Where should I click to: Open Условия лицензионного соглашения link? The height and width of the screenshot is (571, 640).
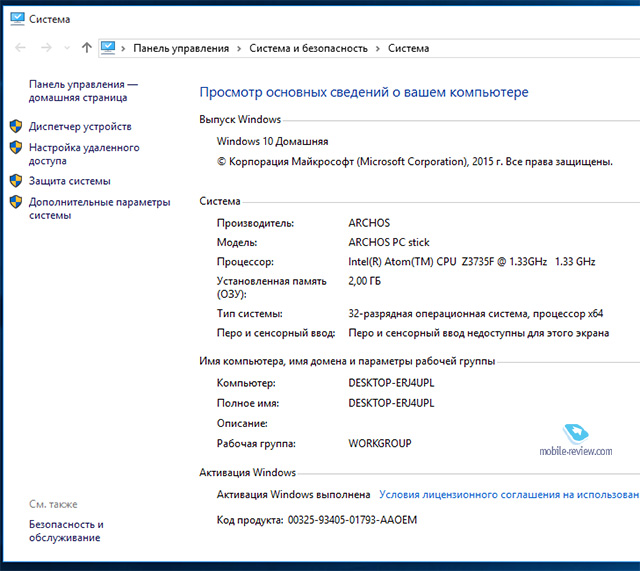pyautogui.click(x=509, y=495)
